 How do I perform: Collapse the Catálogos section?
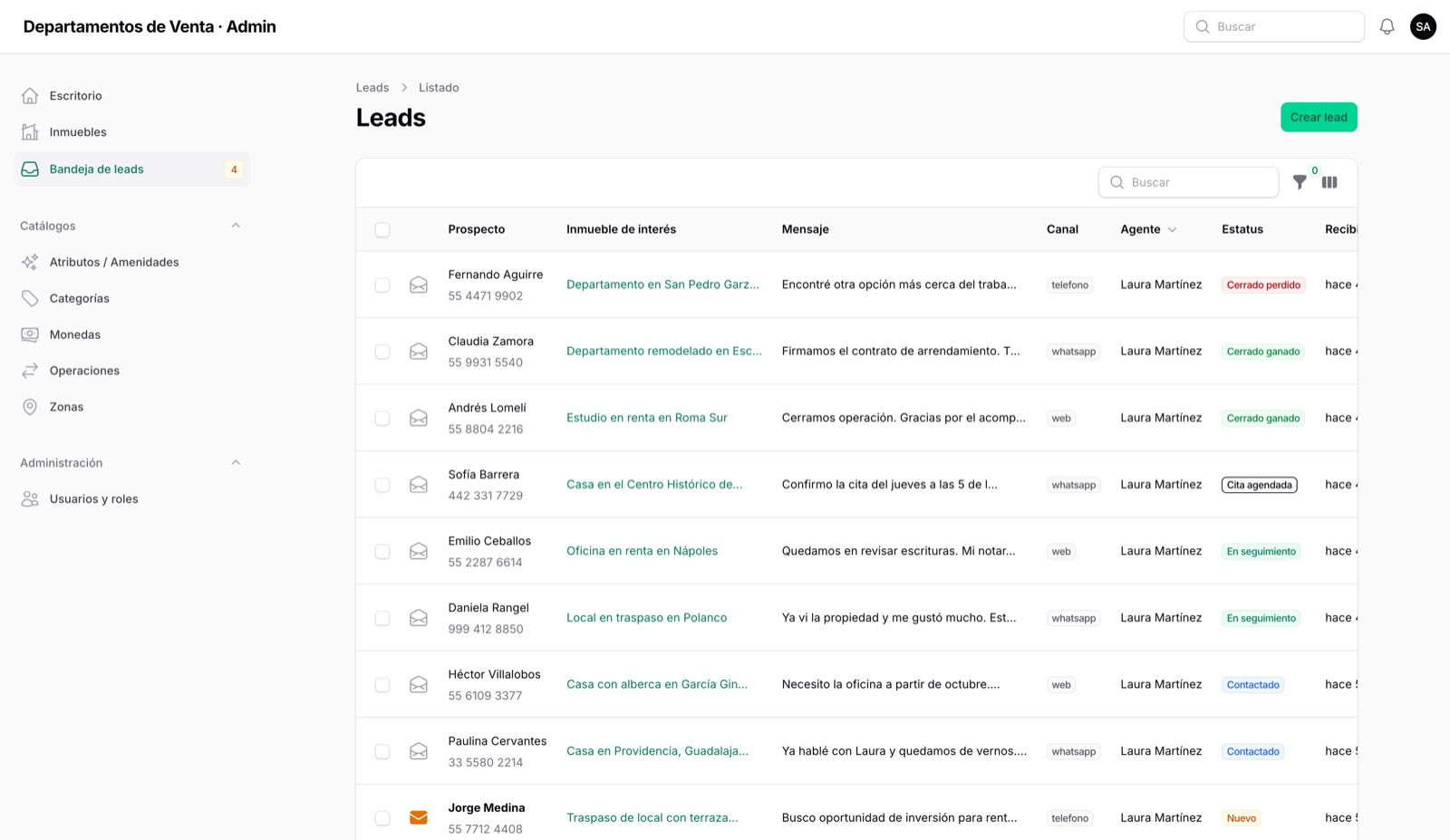(236, 226)
